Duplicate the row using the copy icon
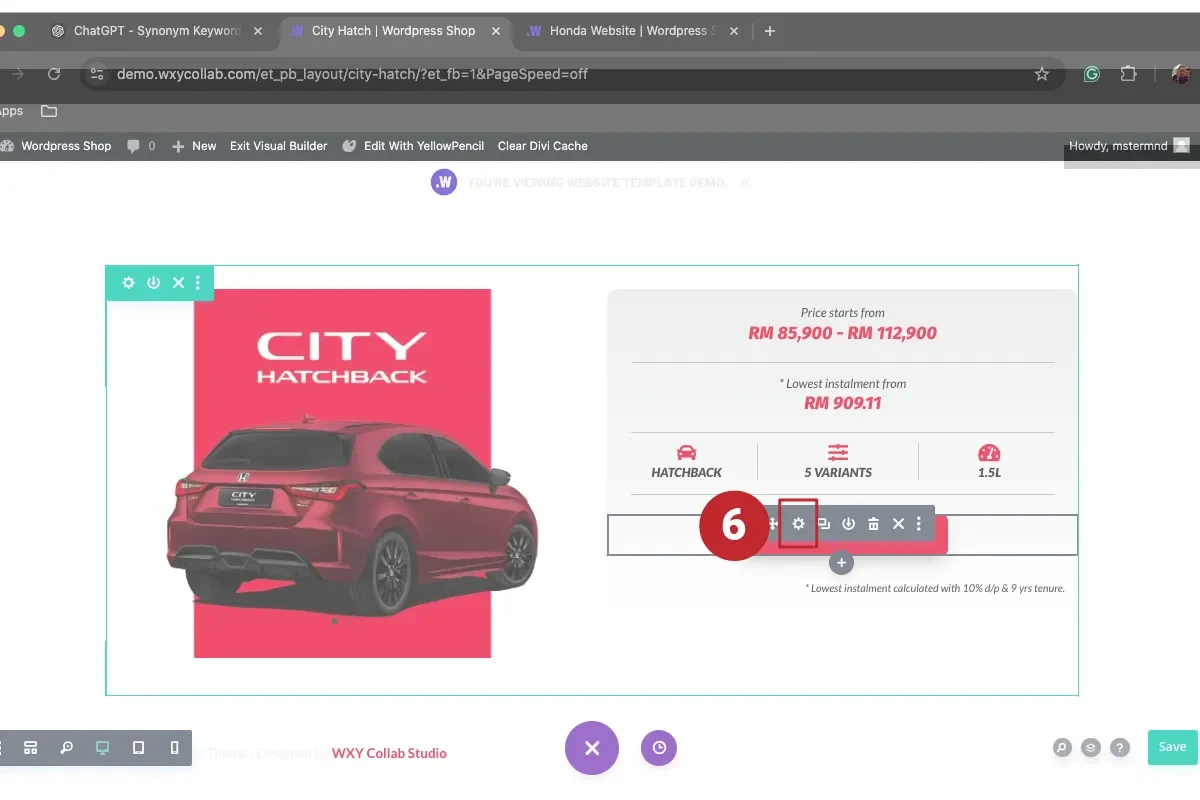The height and width of the screenshot is (800, 1200). (823, 523)
